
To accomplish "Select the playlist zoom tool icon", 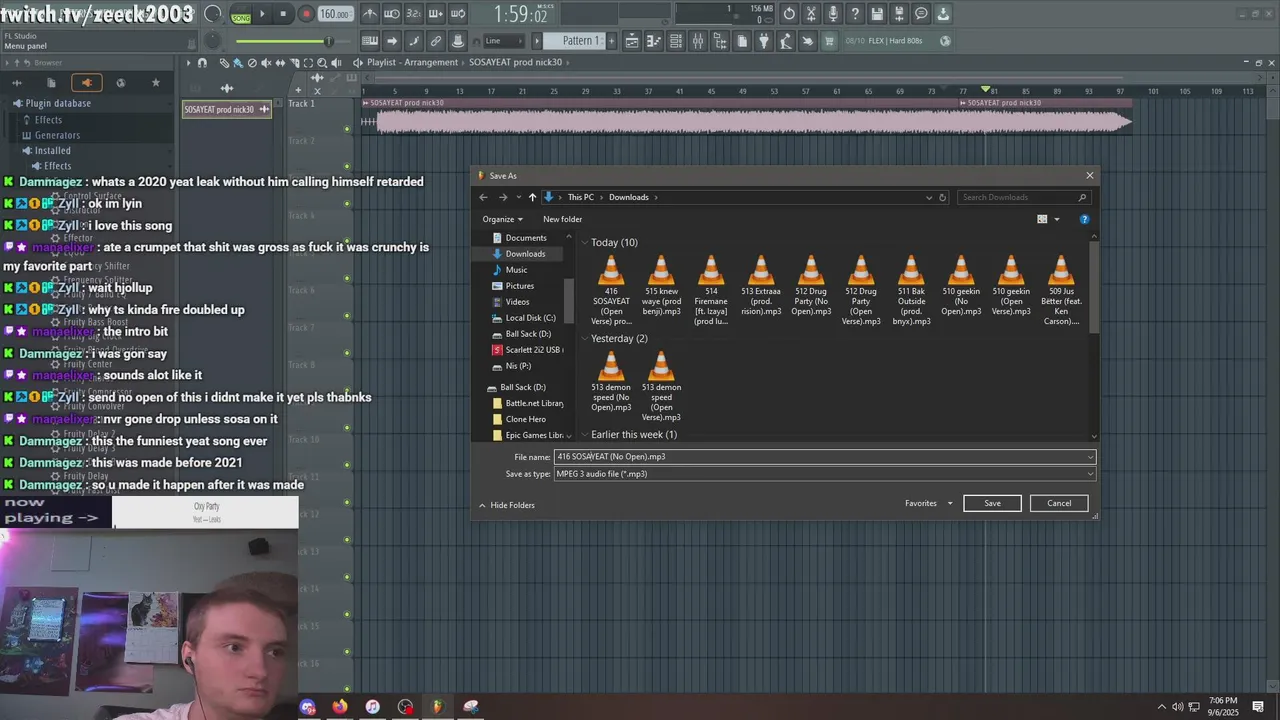I will coord(322,63).
